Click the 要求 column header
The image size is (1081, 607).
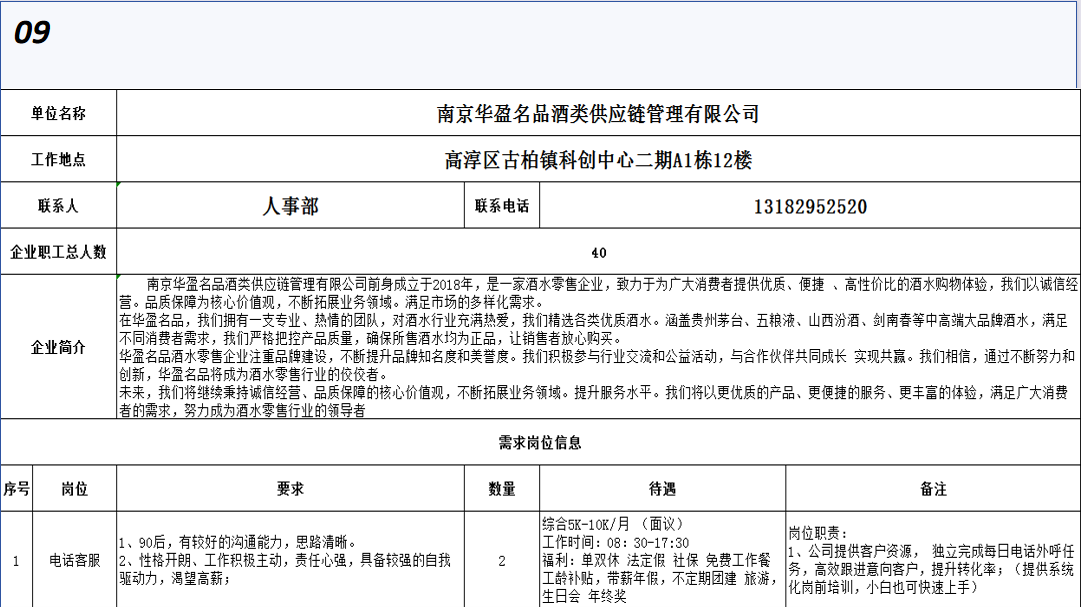tap(290, 489)
